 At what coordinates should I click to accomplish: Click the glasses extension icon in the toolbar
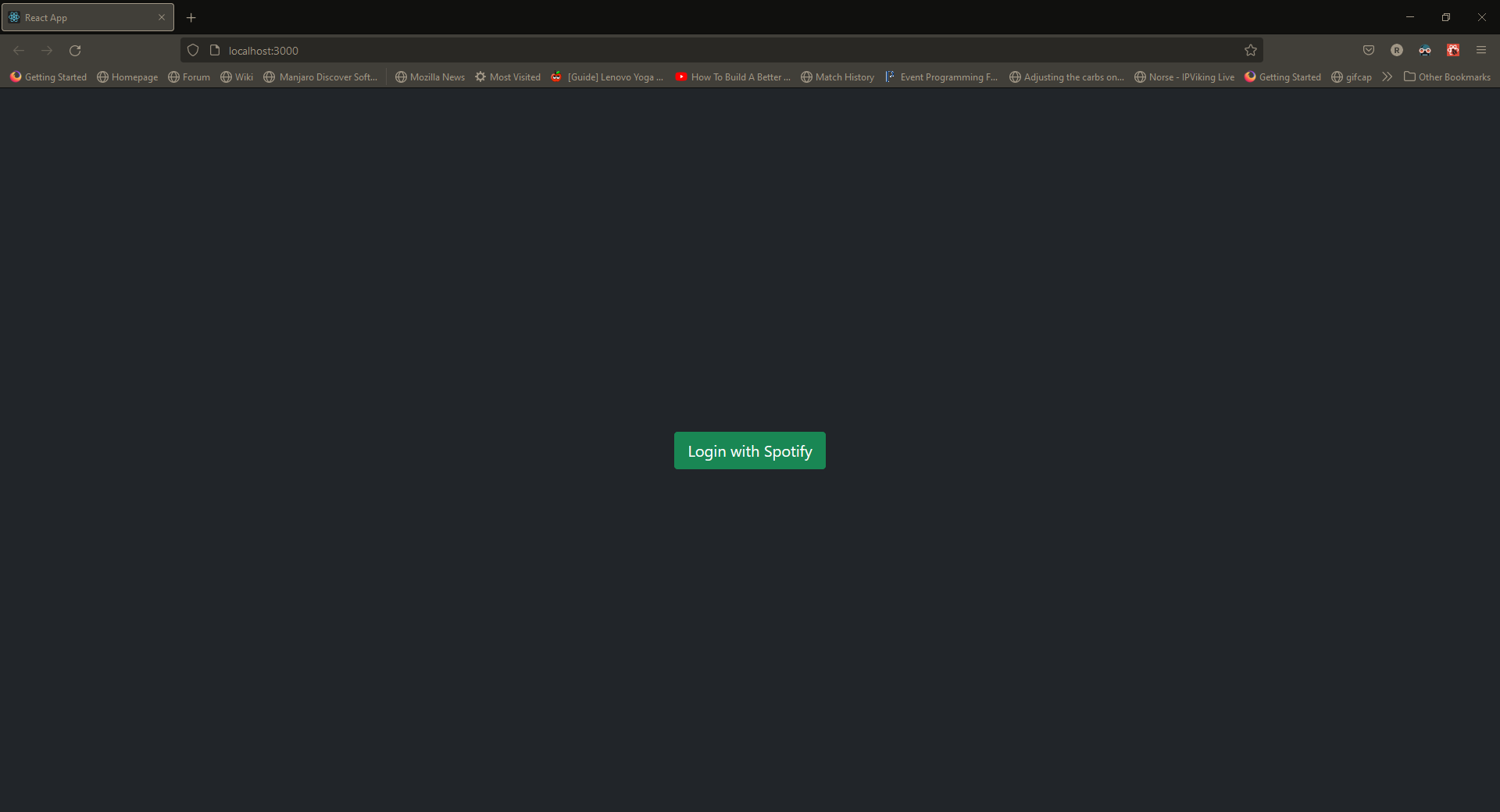(x=1425, y=51)
